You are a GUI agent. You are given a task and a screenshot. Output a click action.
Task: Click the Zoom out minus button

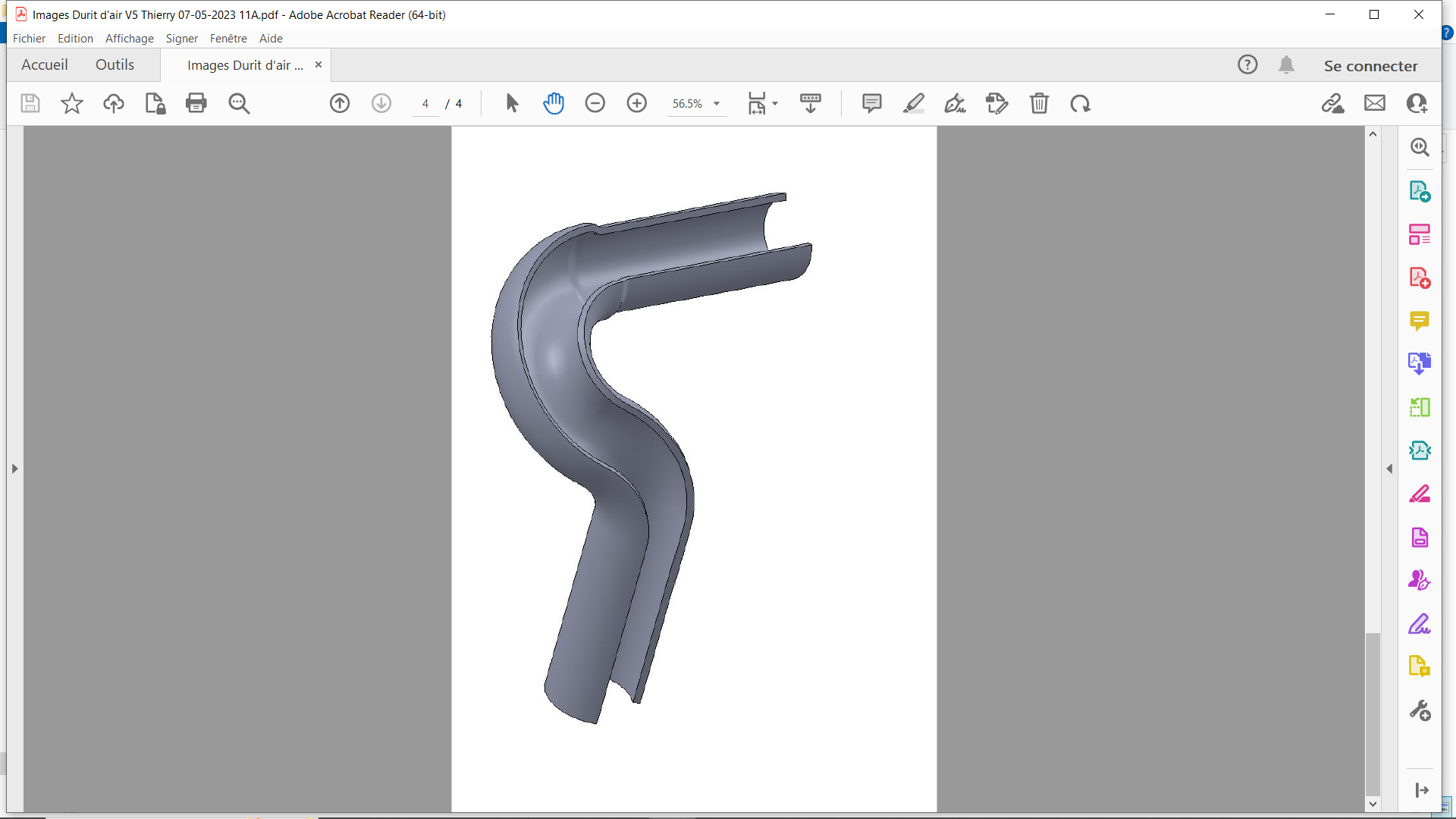(x=595, y=103)
